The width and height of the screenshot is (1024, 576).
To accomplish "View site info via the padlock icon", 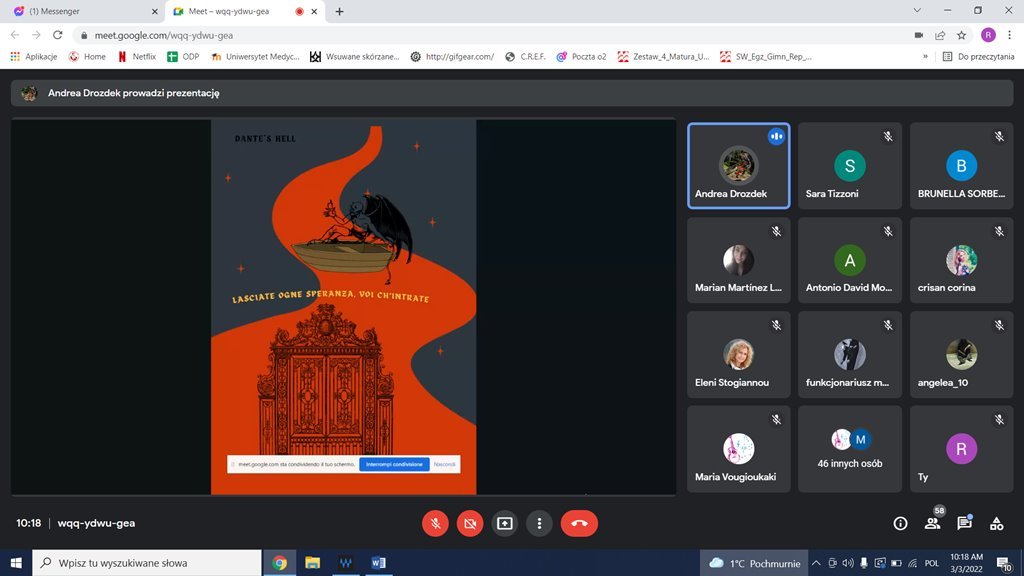I will tap(84, 35).
